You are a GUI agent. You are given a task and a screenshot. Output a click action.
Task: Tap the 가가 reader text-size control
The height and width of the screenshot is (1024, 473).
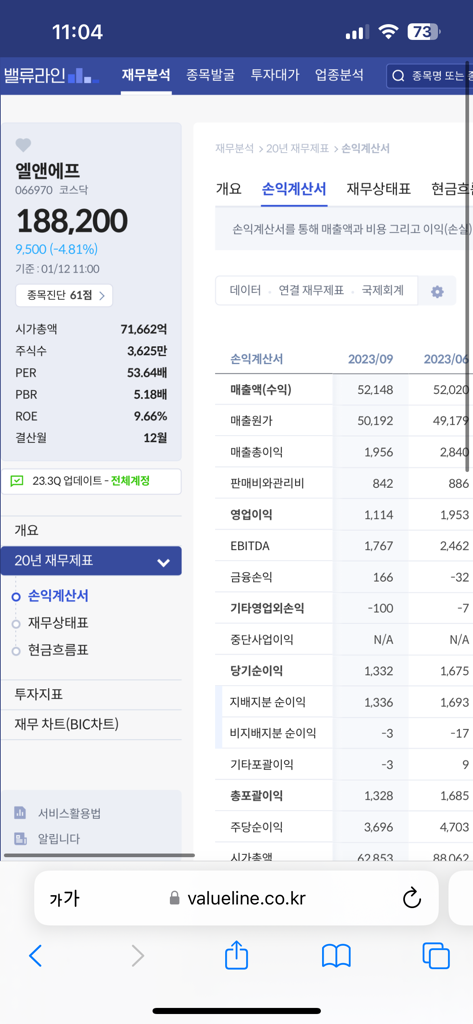point(64,899)
